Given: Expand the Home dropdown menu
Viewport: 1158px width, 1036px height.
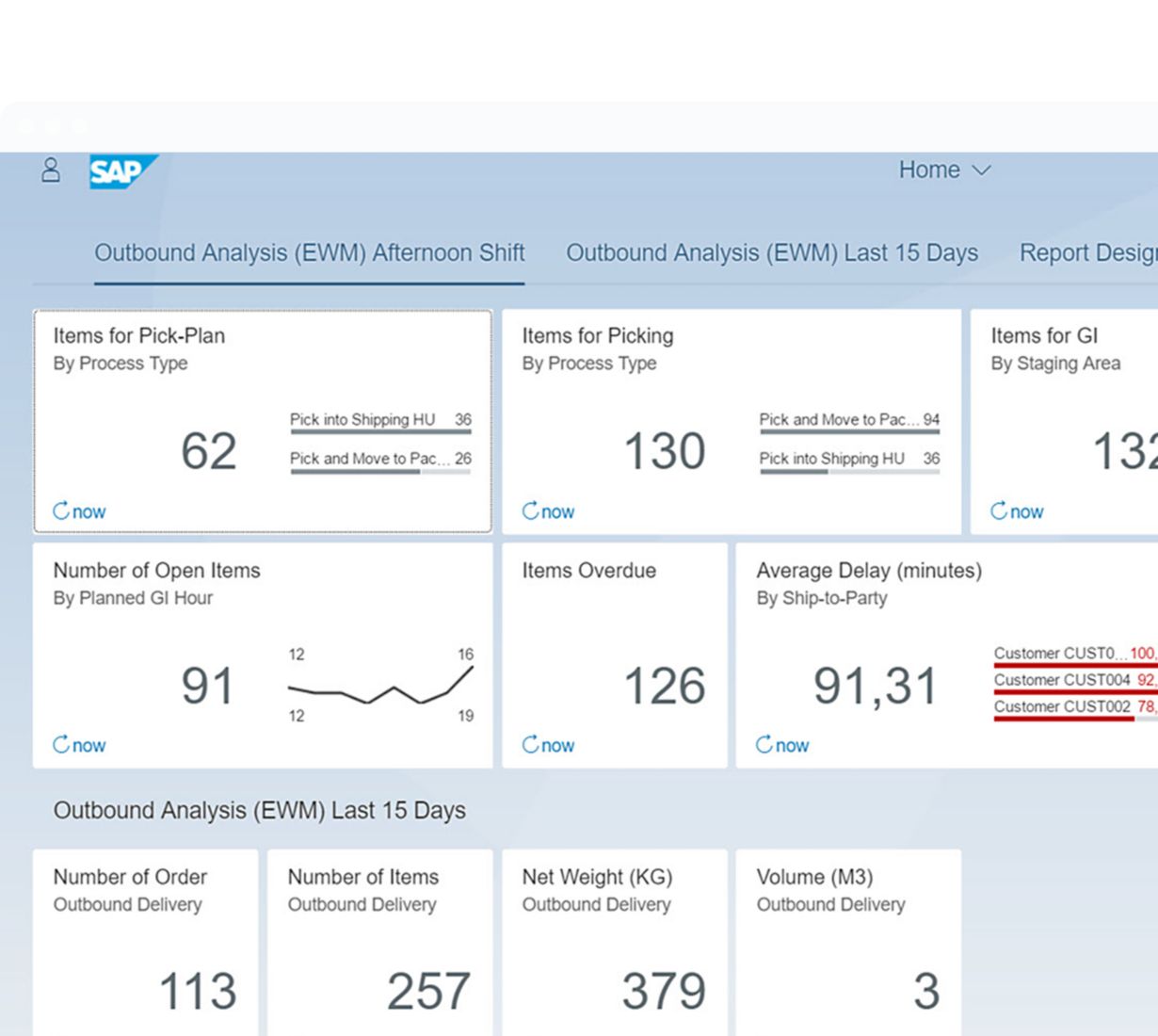Looking at the screenshot, I should (x=944, y=170).
